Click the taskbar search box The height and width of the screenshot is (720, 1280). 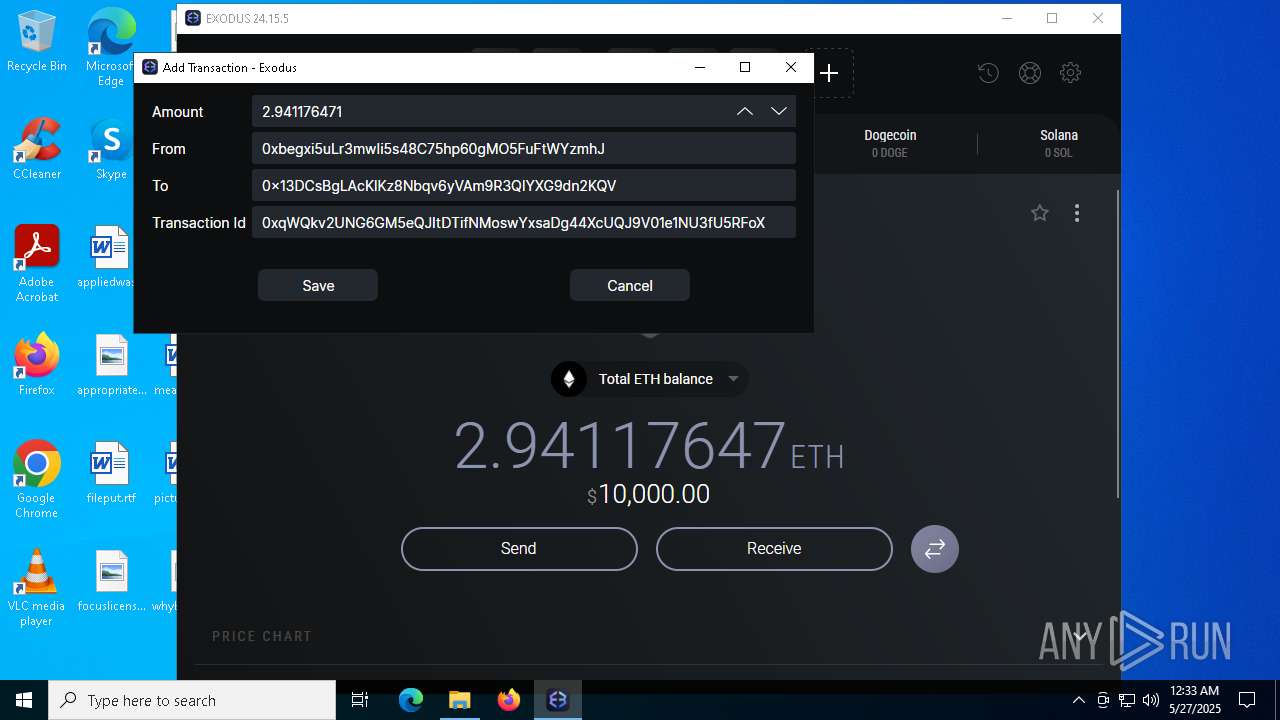[x=192, y=700]
